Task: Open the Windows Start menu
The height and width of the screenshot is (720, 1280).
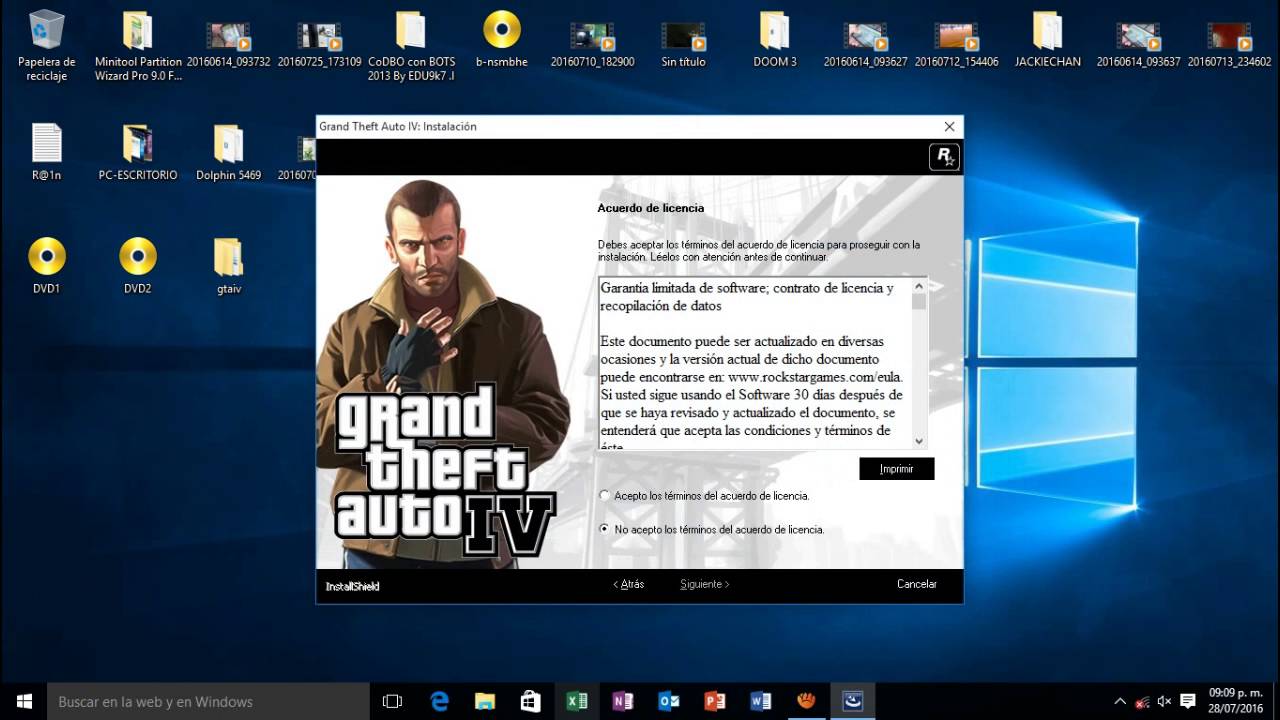Action: coord(24,701)
